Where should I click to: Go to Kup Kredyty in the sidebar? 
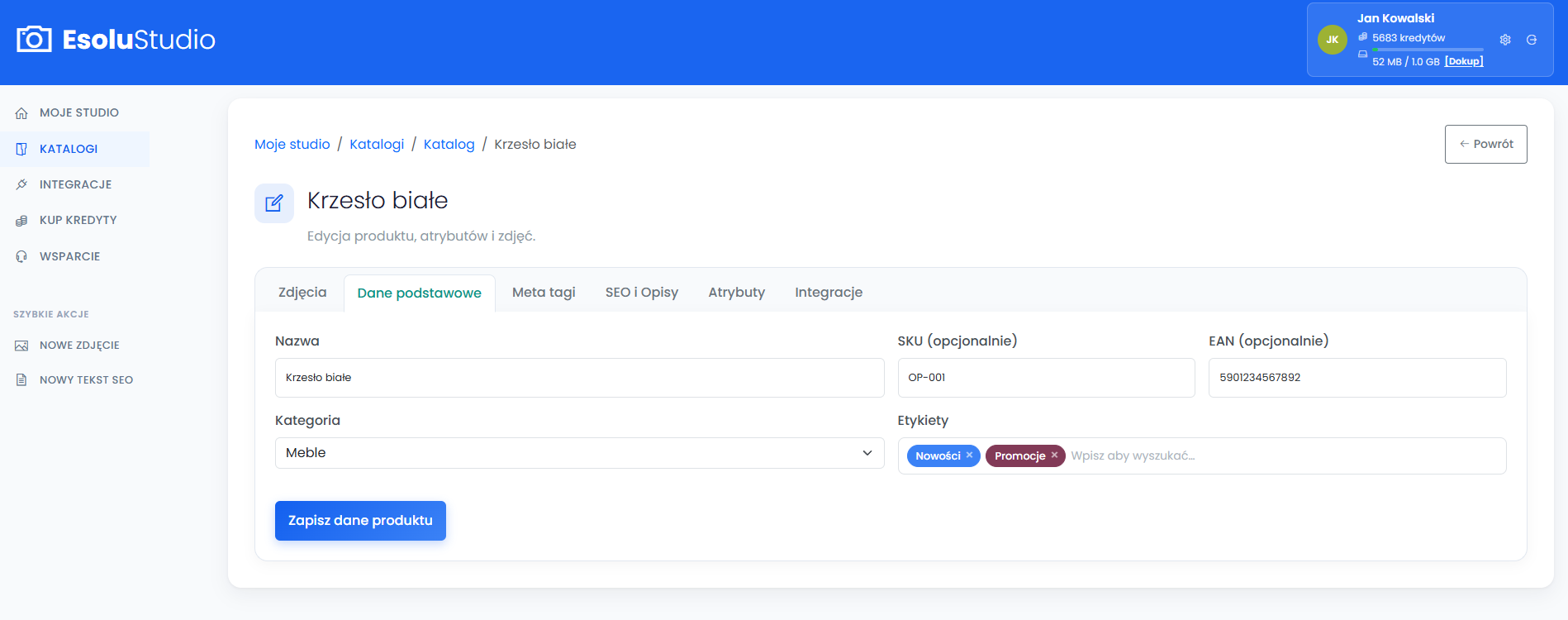(x=74, y=221)
